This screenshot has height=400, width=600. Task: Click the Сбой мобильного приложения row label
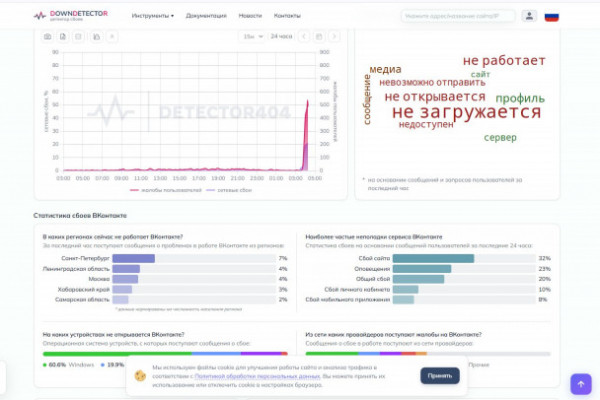coord(348,299)
